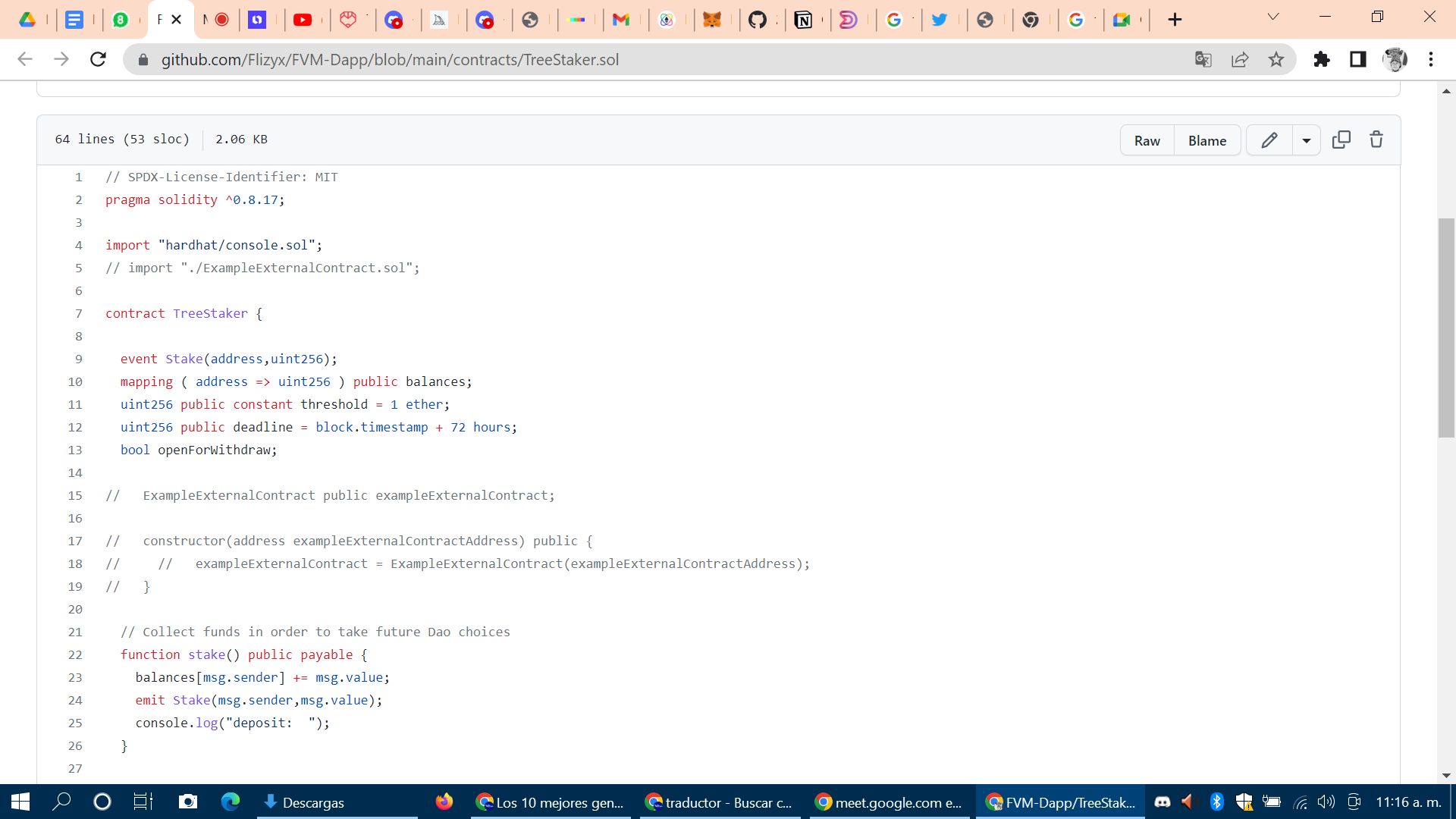
Task: Bookmark this page with the star
Action: (x=1276, y=59)
